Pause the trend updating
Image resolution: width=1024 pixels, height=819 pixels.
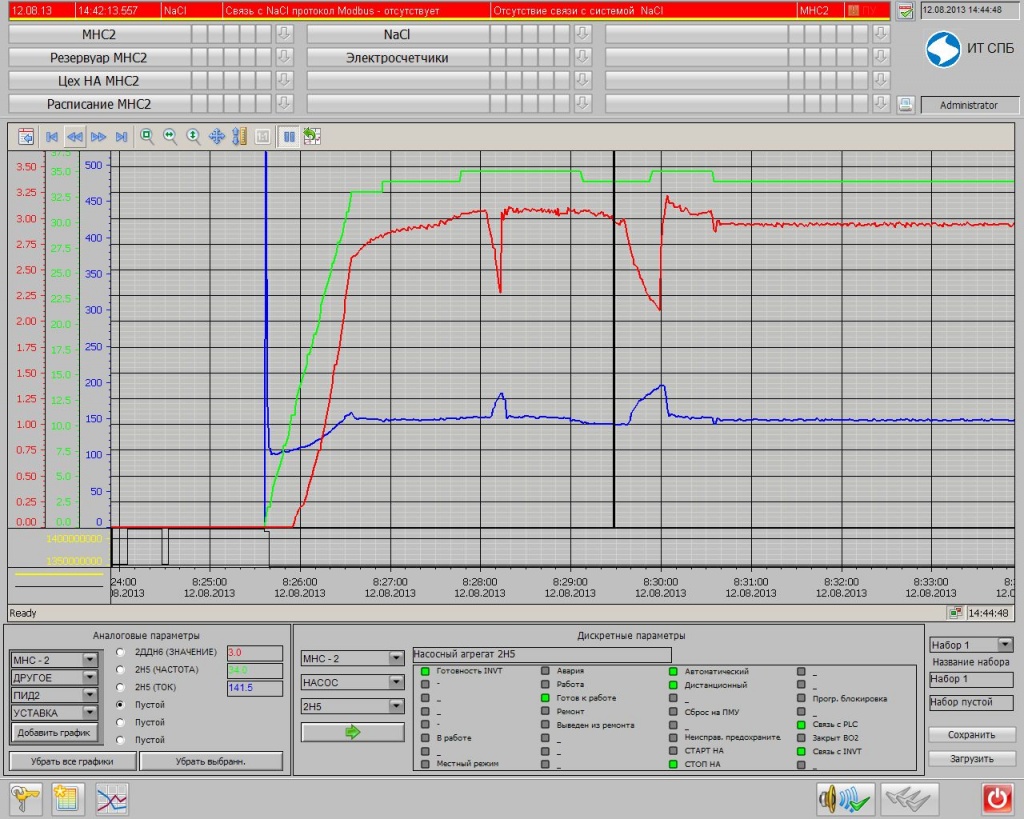(x=289, y=136)
